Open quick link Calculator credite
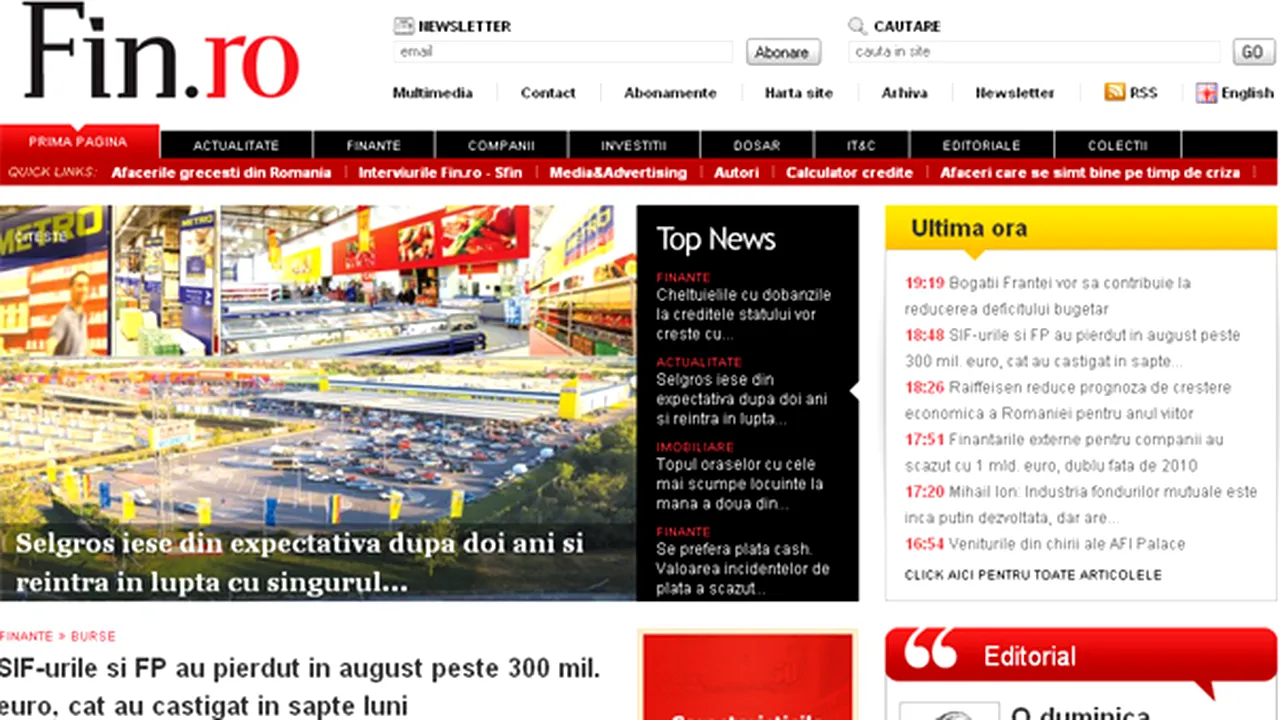The width and height of the screenshot is (1280, 720). (x=849, y=172)
